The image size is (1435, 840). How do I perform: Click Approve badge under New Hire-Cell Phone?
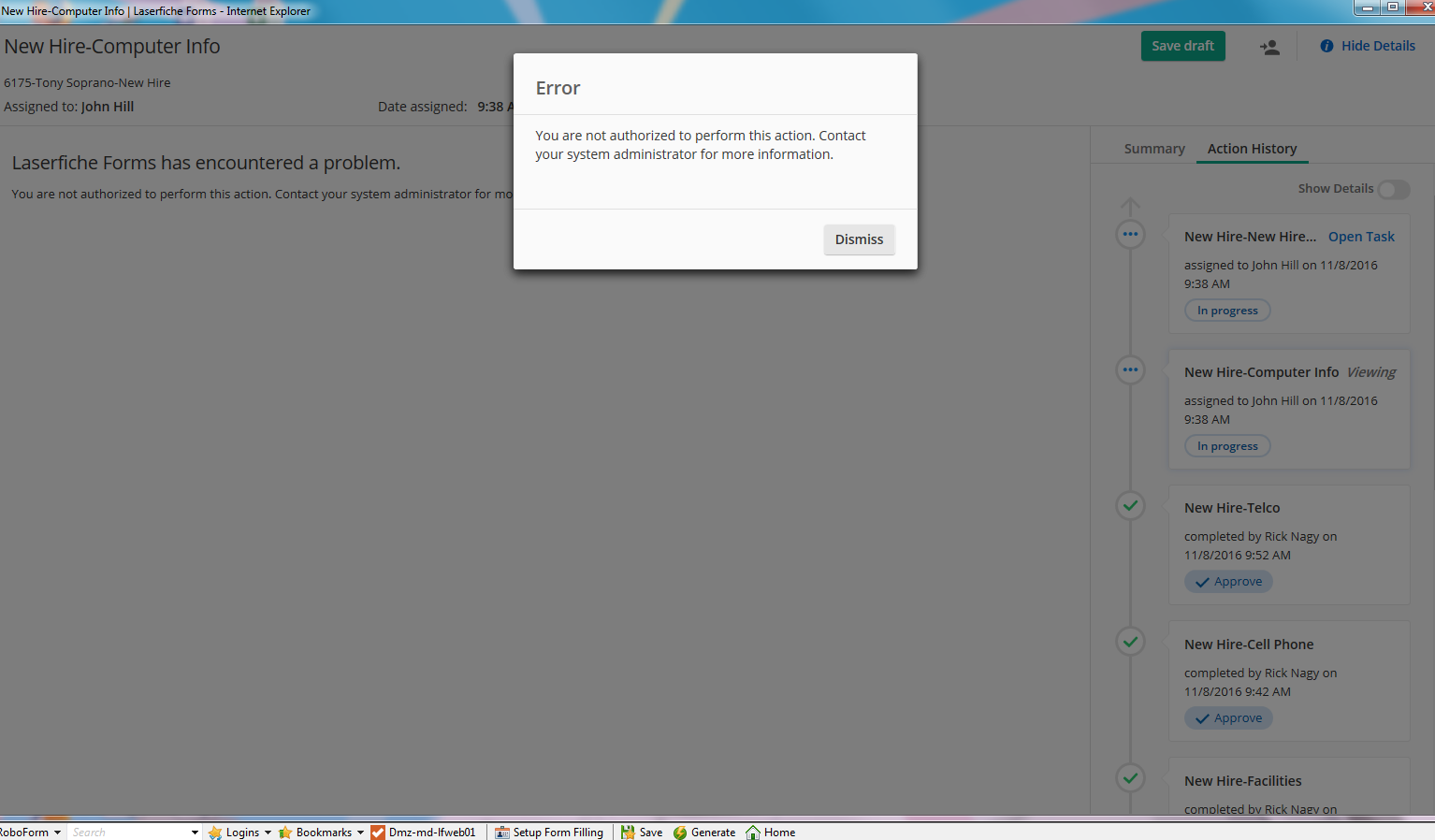point(1228,718)
